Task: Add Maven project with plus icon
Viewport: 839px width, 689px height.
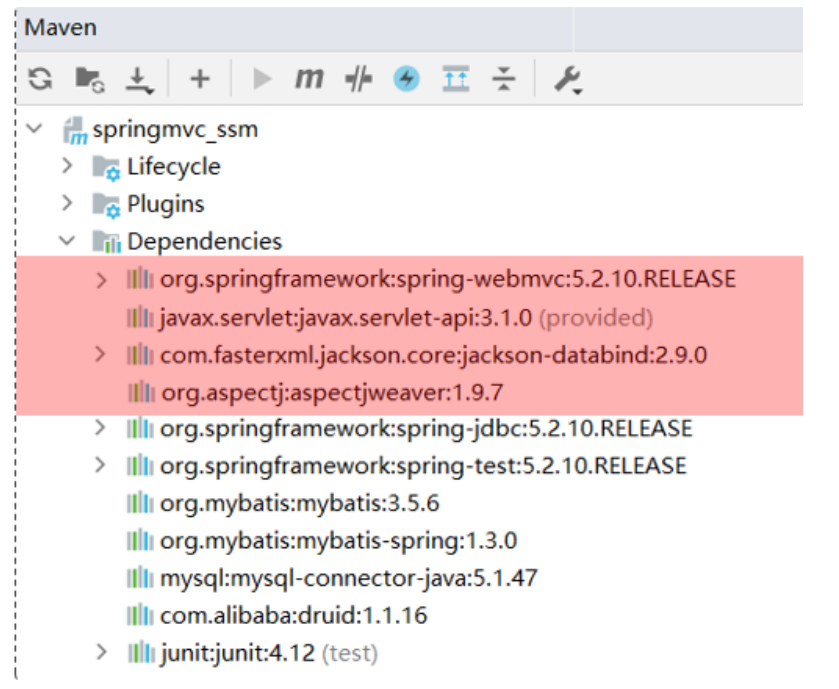Action: (200, 79)
